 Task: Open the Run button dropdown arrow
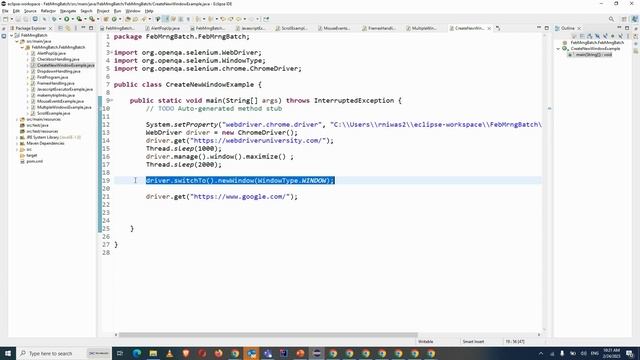coord(72,19)
